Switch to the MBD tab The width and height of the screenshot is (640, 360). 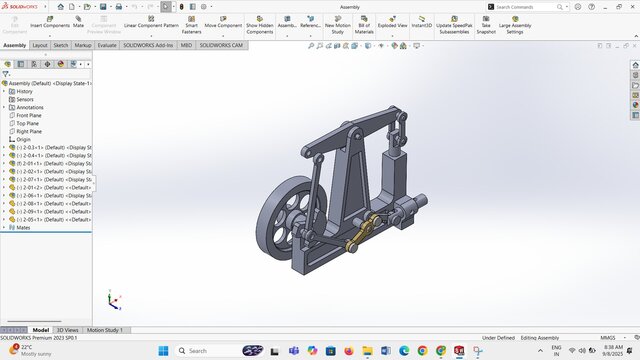[186, 45]
